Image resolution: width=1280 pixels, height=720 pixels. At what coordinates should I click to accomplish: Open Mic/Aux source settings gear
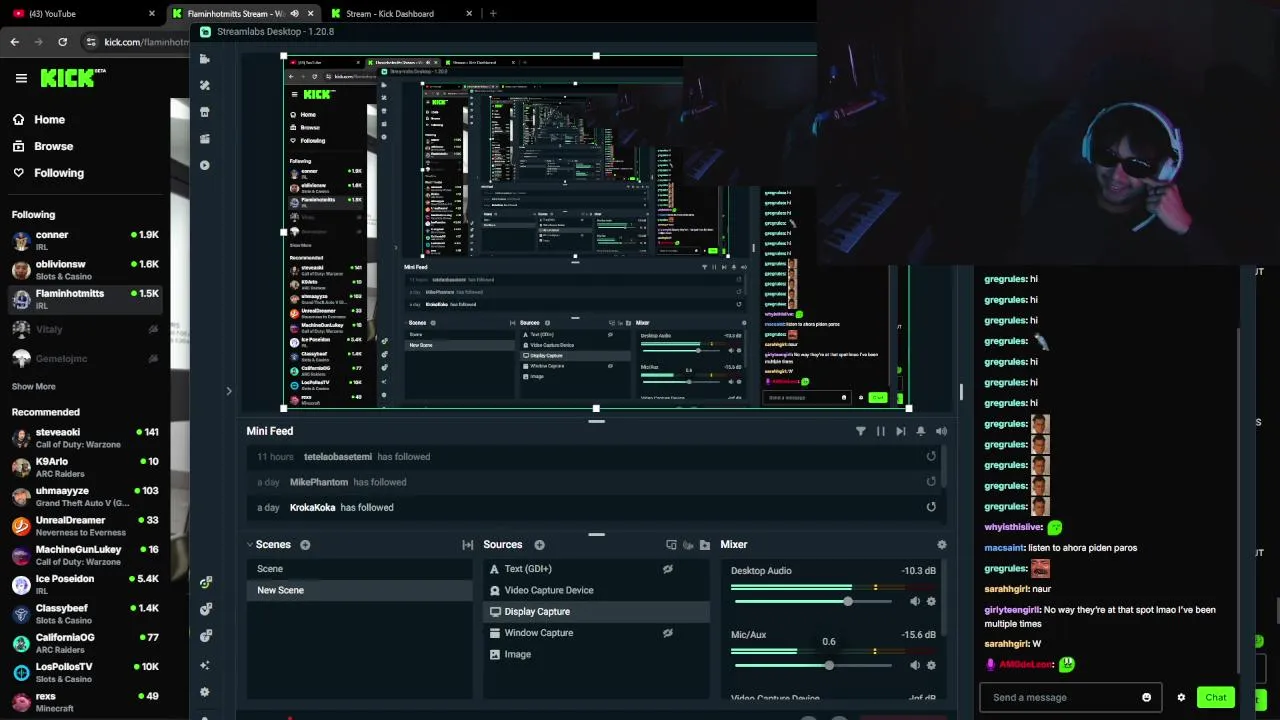tap(931, 666)
